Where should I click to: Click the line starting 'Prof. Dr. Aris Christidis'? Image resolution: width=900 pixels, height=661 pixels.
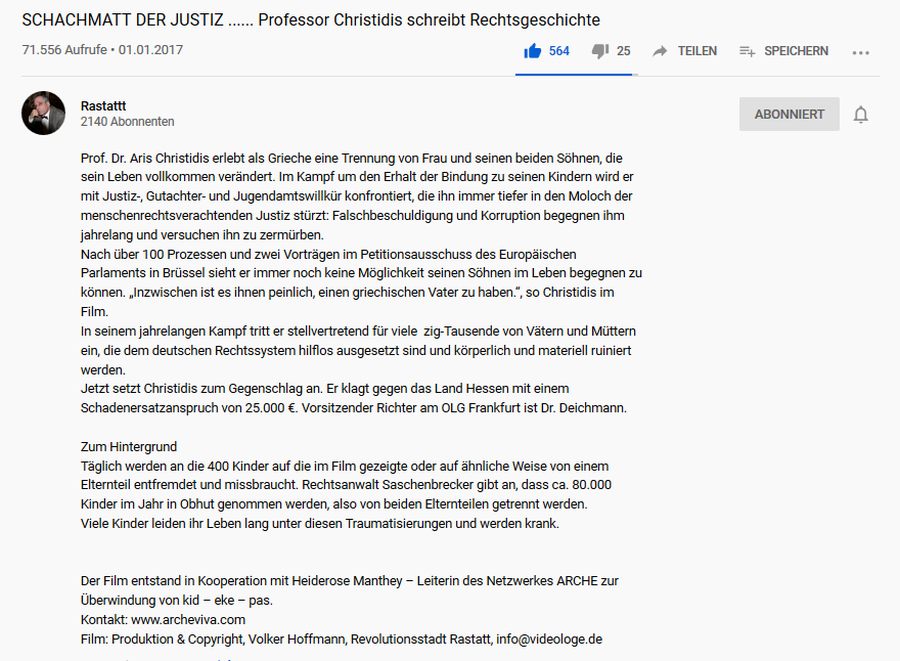[351, 158]
